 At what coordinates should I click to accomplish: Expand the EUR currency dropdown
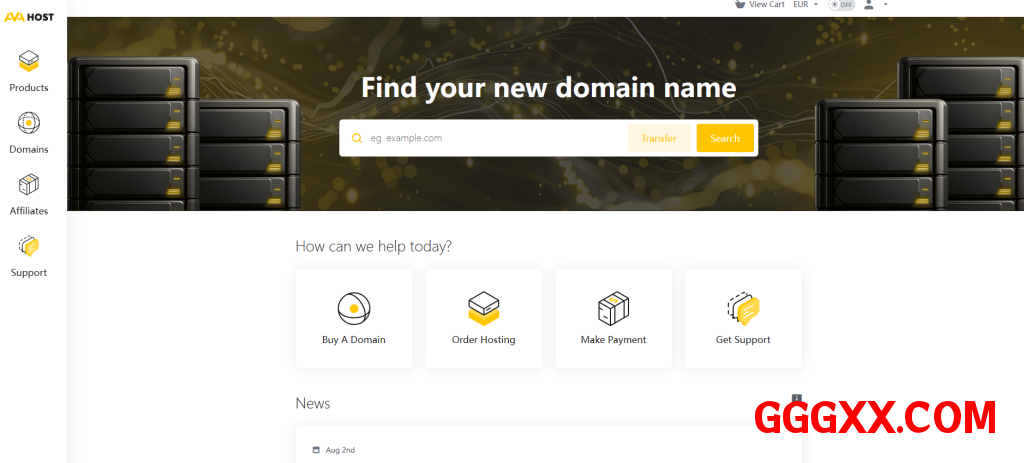click(805, 5)
